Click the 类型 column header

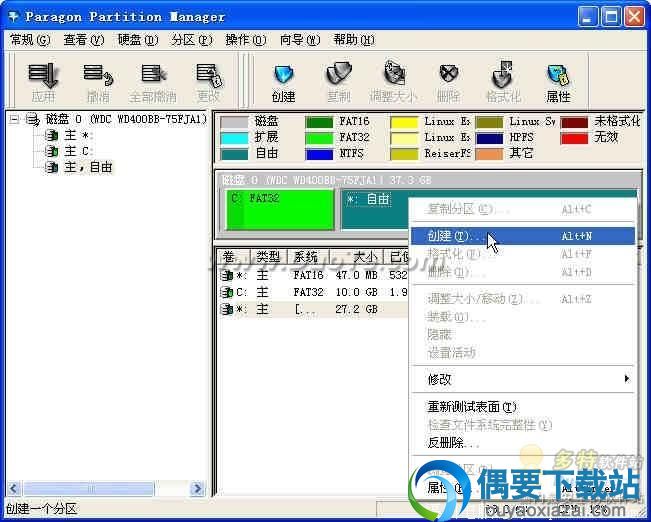pyautogui.click(x=268, y=257)
